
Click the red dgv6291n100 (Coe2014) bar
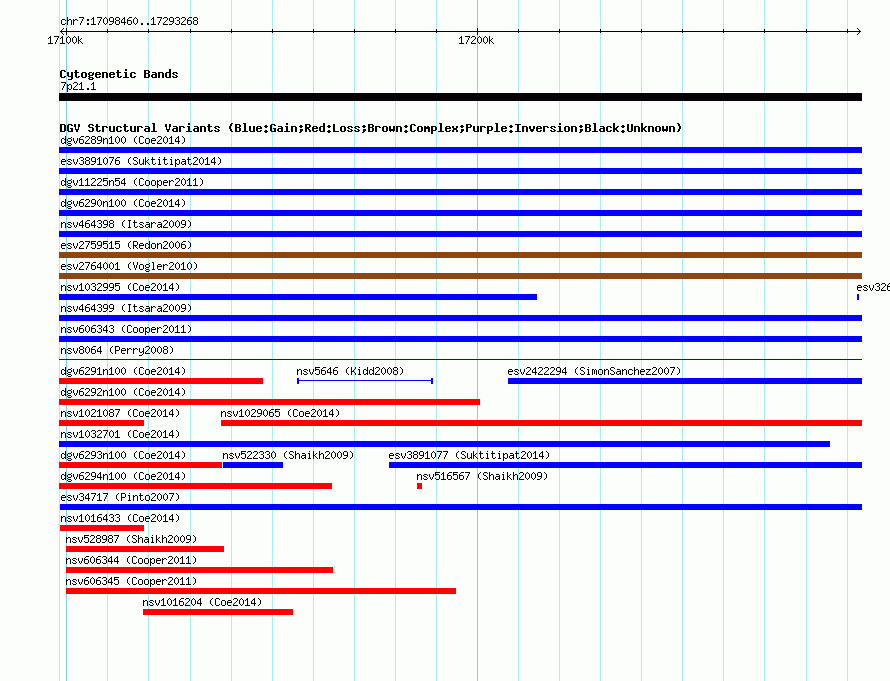(161, 381)
